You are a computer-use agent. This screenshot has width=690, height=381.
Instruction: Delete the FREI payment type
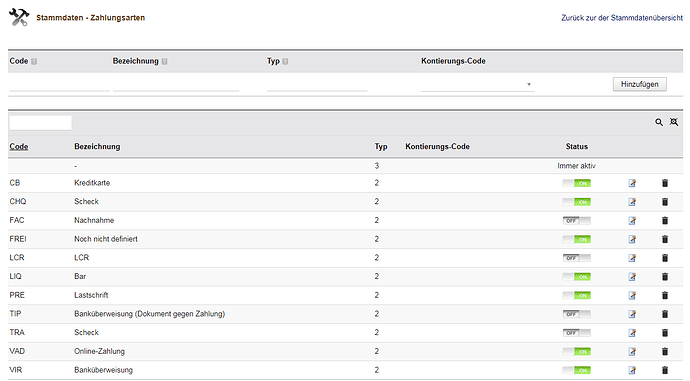tap(665, 239)
